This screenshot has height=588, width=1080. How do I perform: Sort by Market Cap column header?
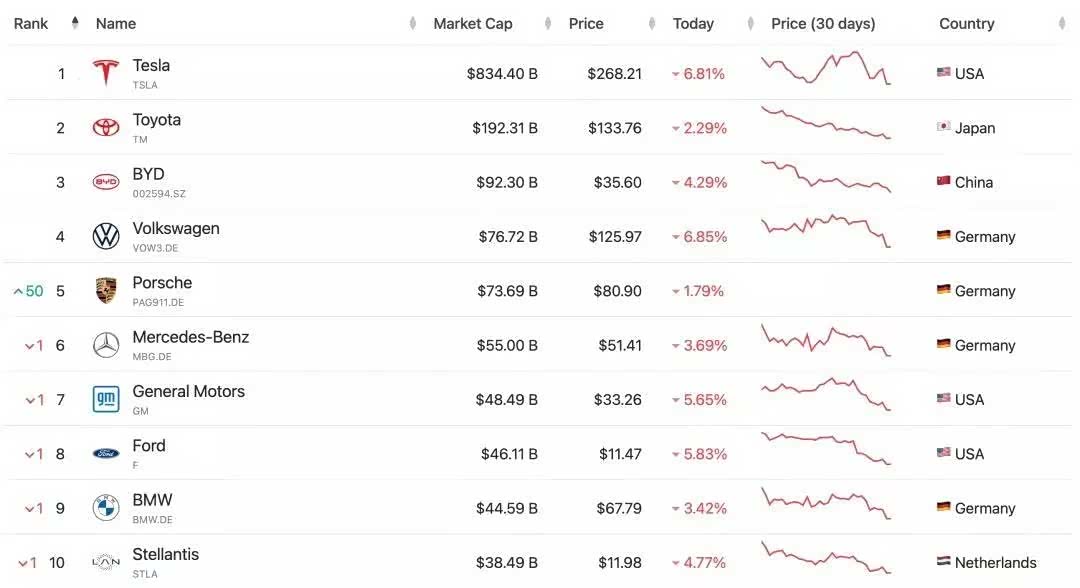tap(473, 23)
